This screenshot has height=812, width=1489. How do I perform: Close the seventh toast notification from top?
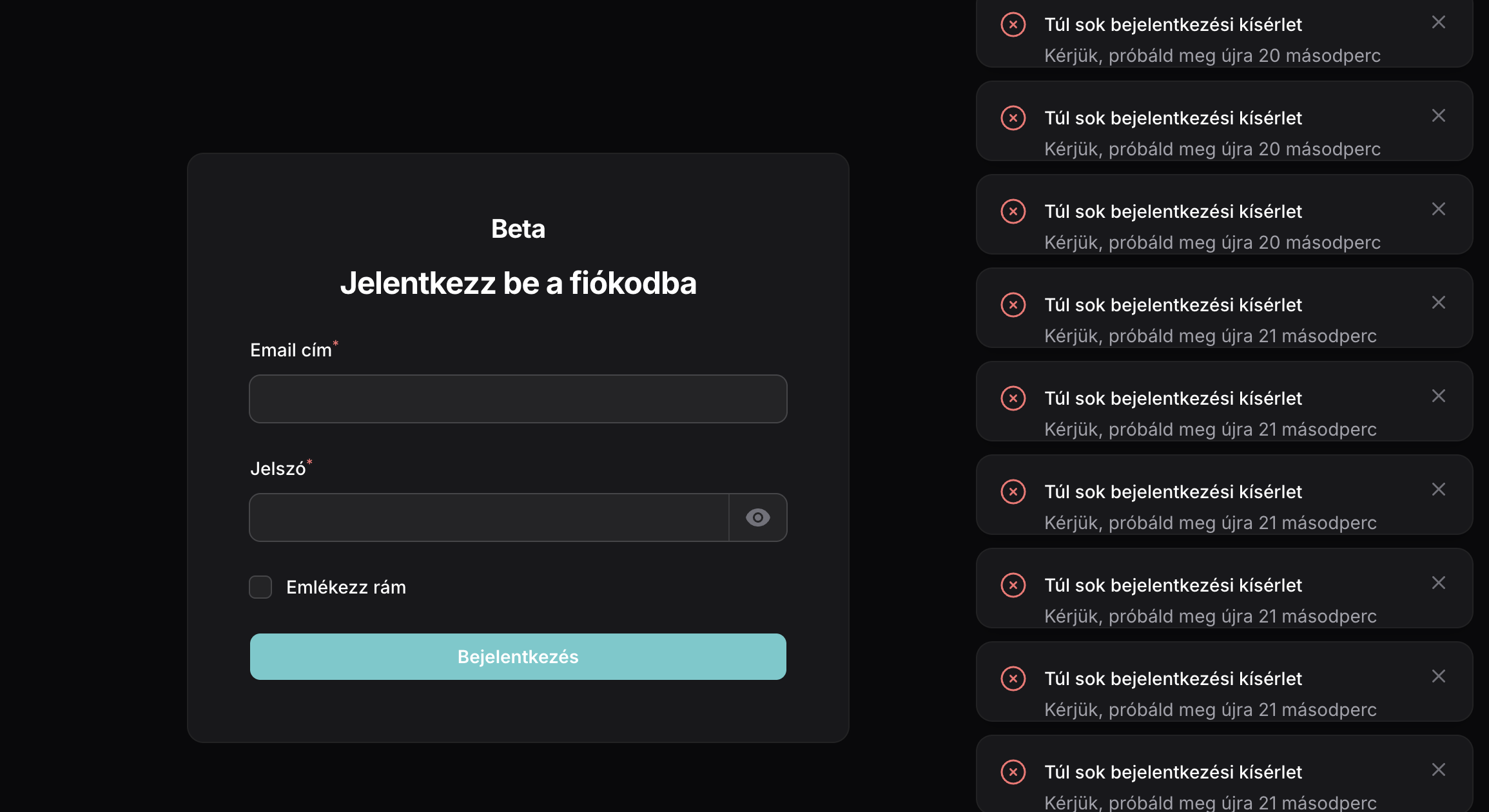pos(1438,583)
